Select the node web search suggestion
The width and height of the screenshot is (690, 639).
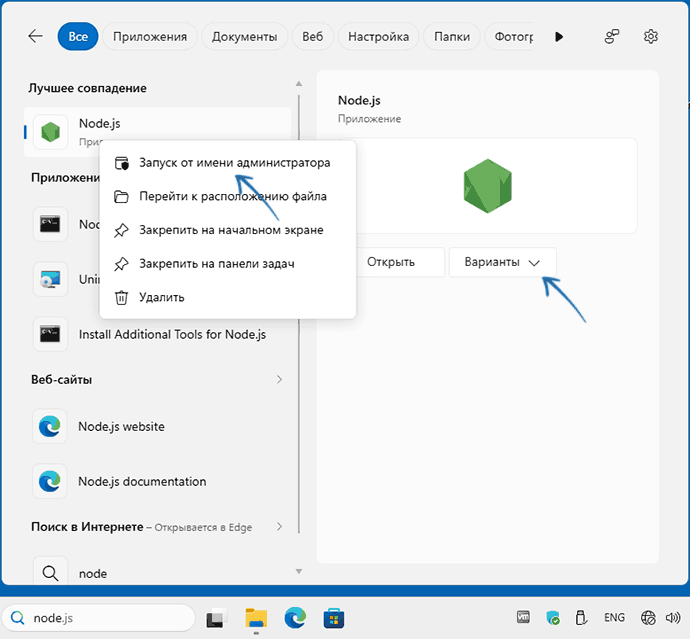[158, 572]
